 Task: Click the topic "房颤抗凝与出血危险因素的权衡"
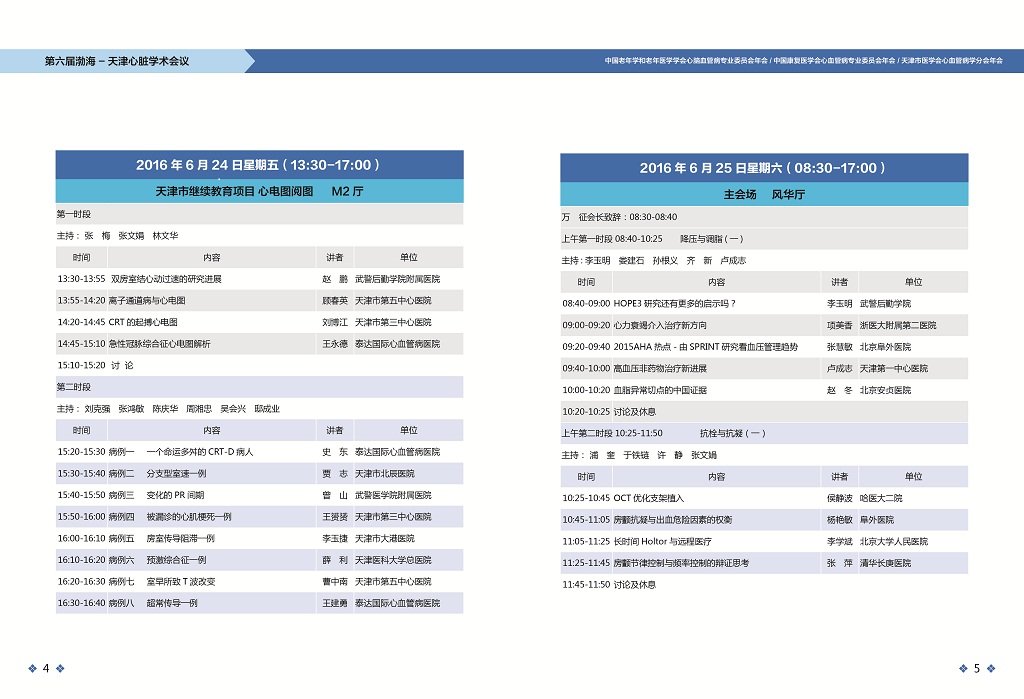[673, 519]
